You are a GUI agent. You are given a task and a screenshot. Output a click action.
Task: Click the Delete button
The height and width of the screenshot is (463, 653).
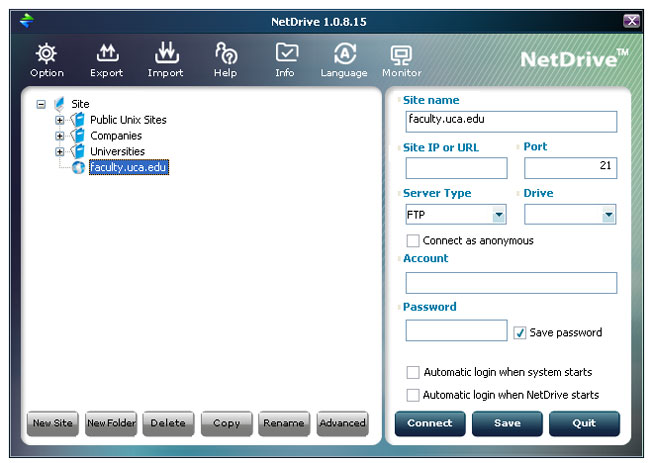click(x=168, y=423)
